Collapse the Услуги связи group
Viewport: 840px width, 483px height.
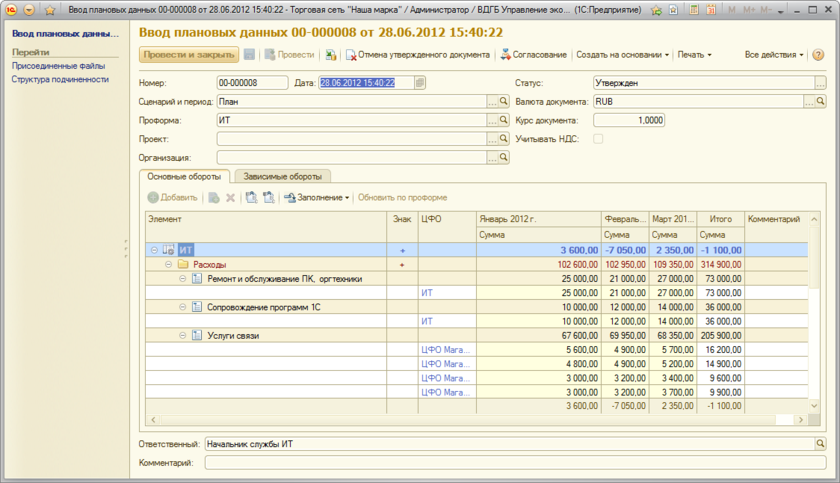pyautogui.click(x=183, y=336)
